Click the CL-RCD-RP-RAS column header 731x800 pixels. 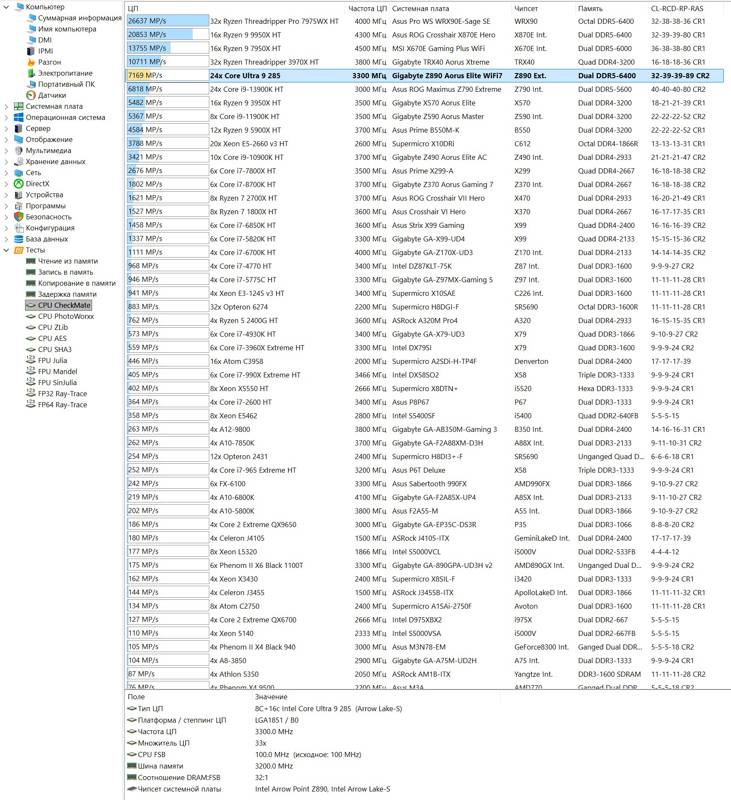click(x=676, y=8)
